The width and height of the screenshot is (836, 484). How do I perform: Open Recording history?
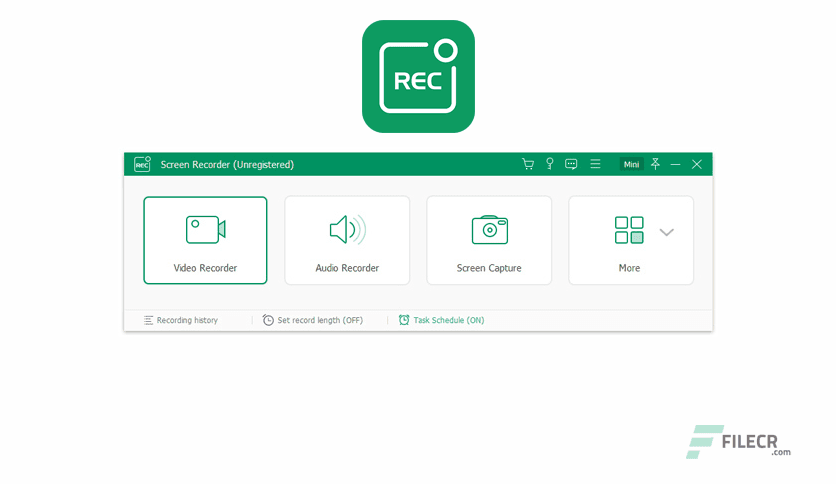point(181,320)
